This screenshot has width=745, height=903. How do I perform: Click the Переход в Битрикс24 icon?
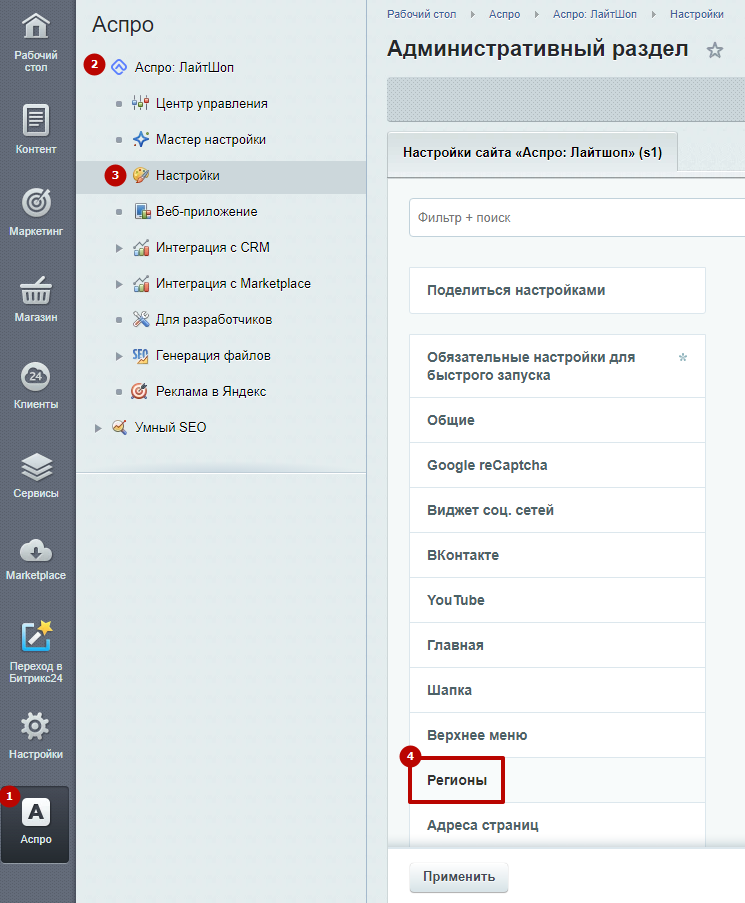[36, 636]
